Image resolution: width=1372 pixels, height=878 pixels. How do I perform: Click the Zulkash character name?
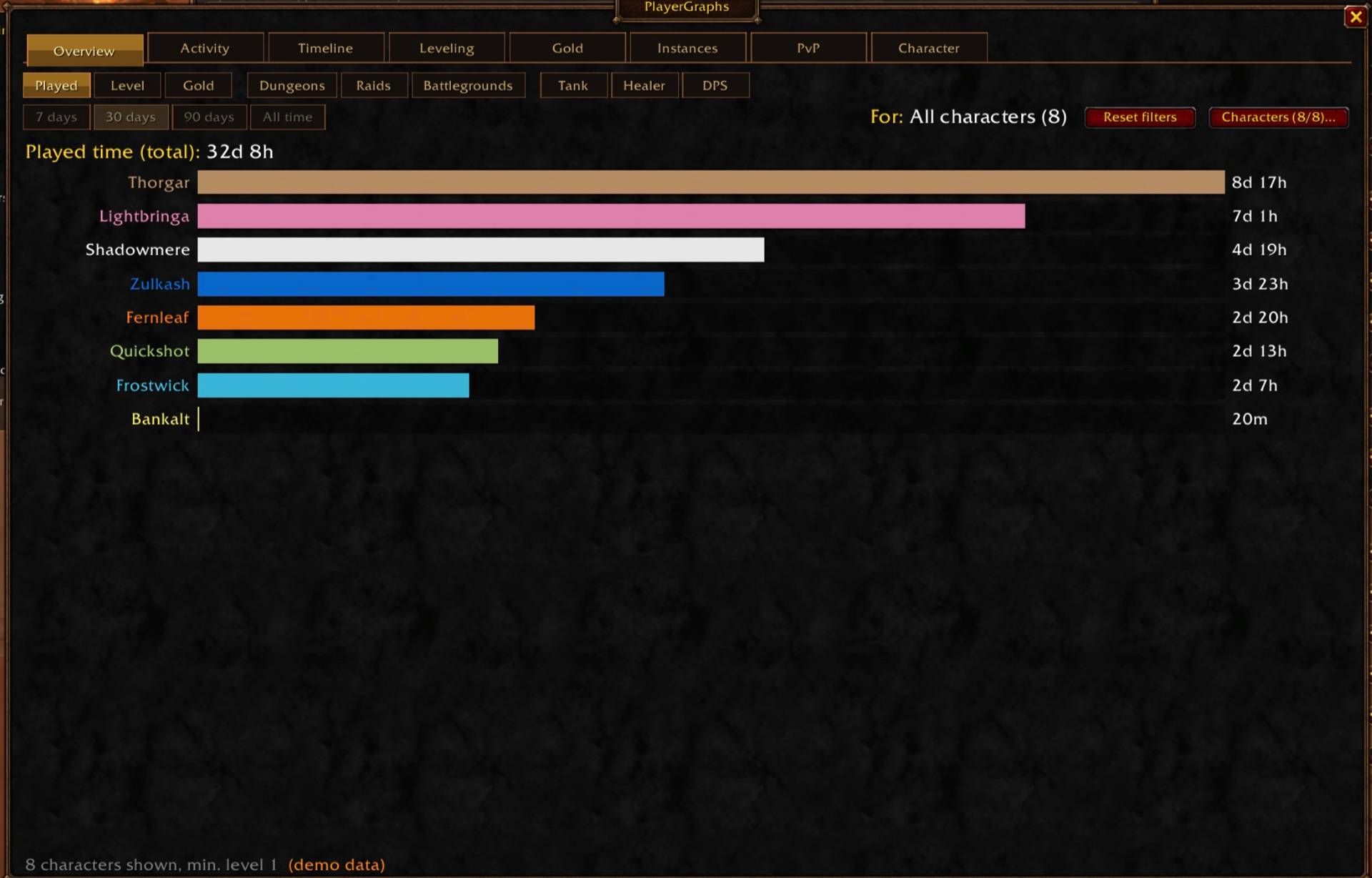click(x=160, y=284)
